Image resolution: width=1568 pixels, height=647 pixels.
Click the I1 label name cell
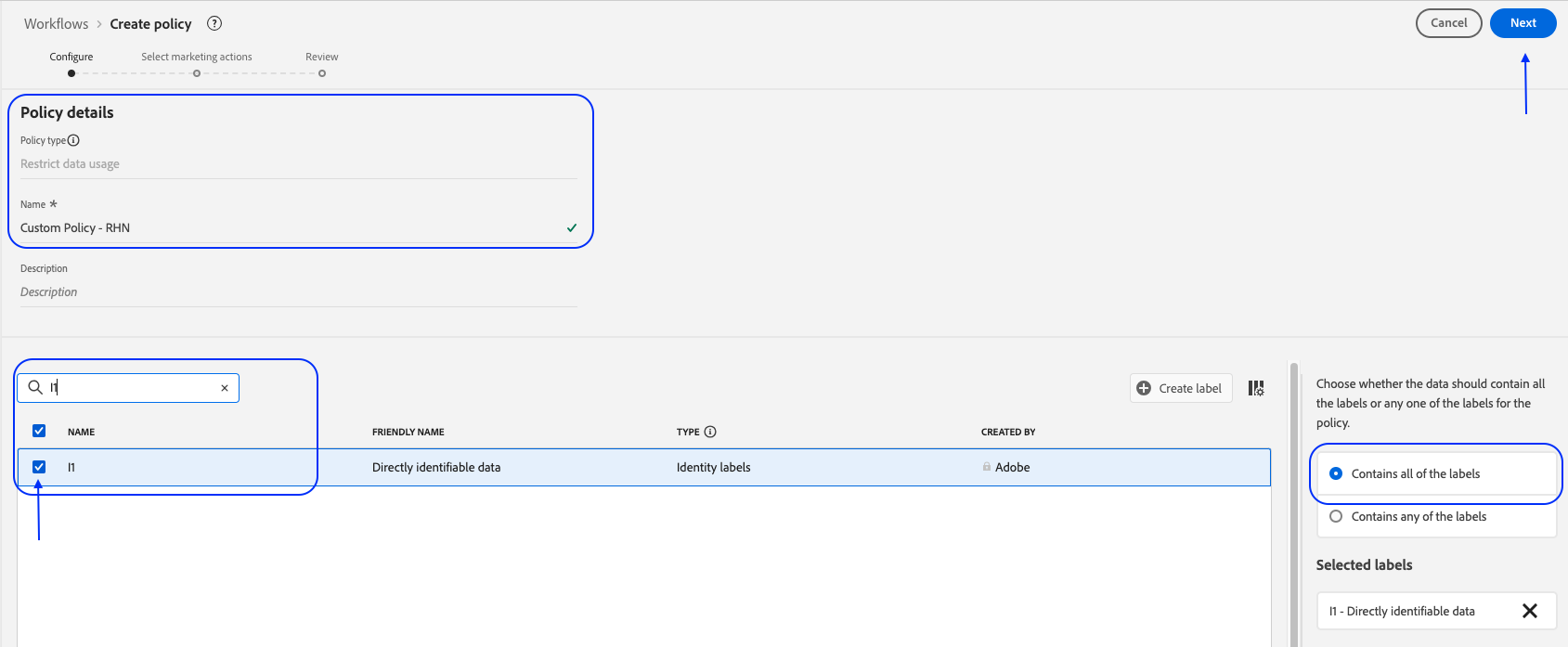71,467
